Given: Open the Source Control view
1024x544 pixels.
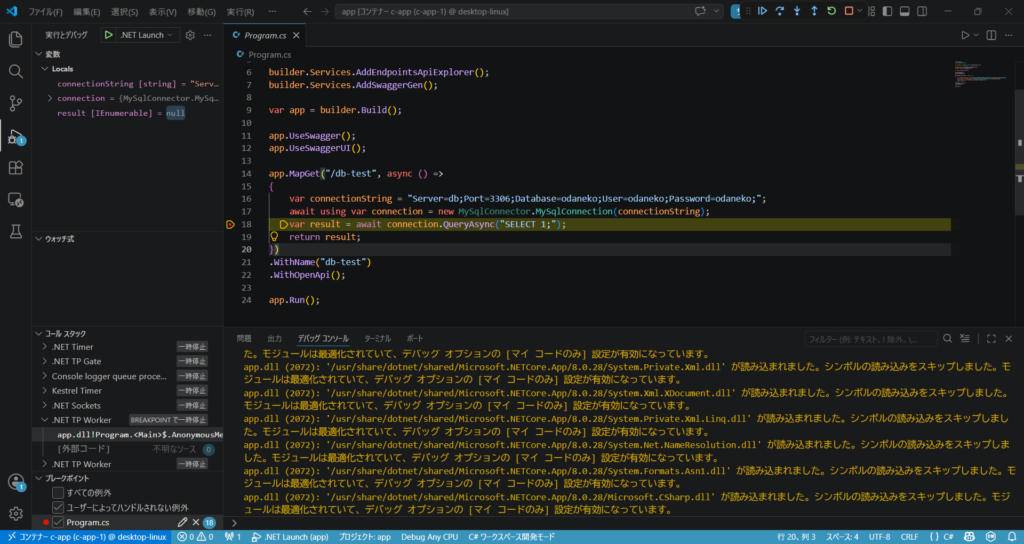Looking at the screenshot, I should [16, 103].
